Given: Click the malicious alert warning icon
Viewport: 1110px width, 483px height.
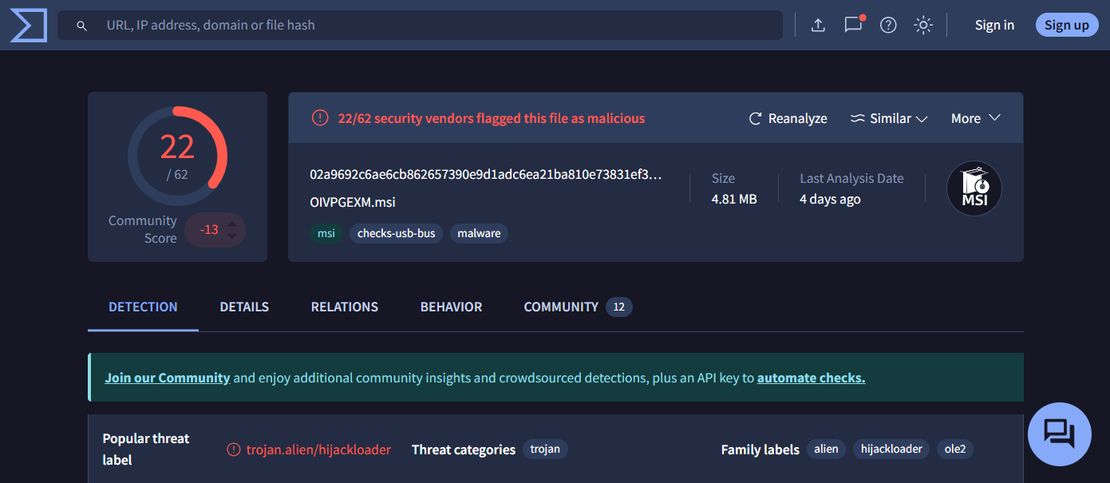Looking at the screenshot, I should (320, 118).
